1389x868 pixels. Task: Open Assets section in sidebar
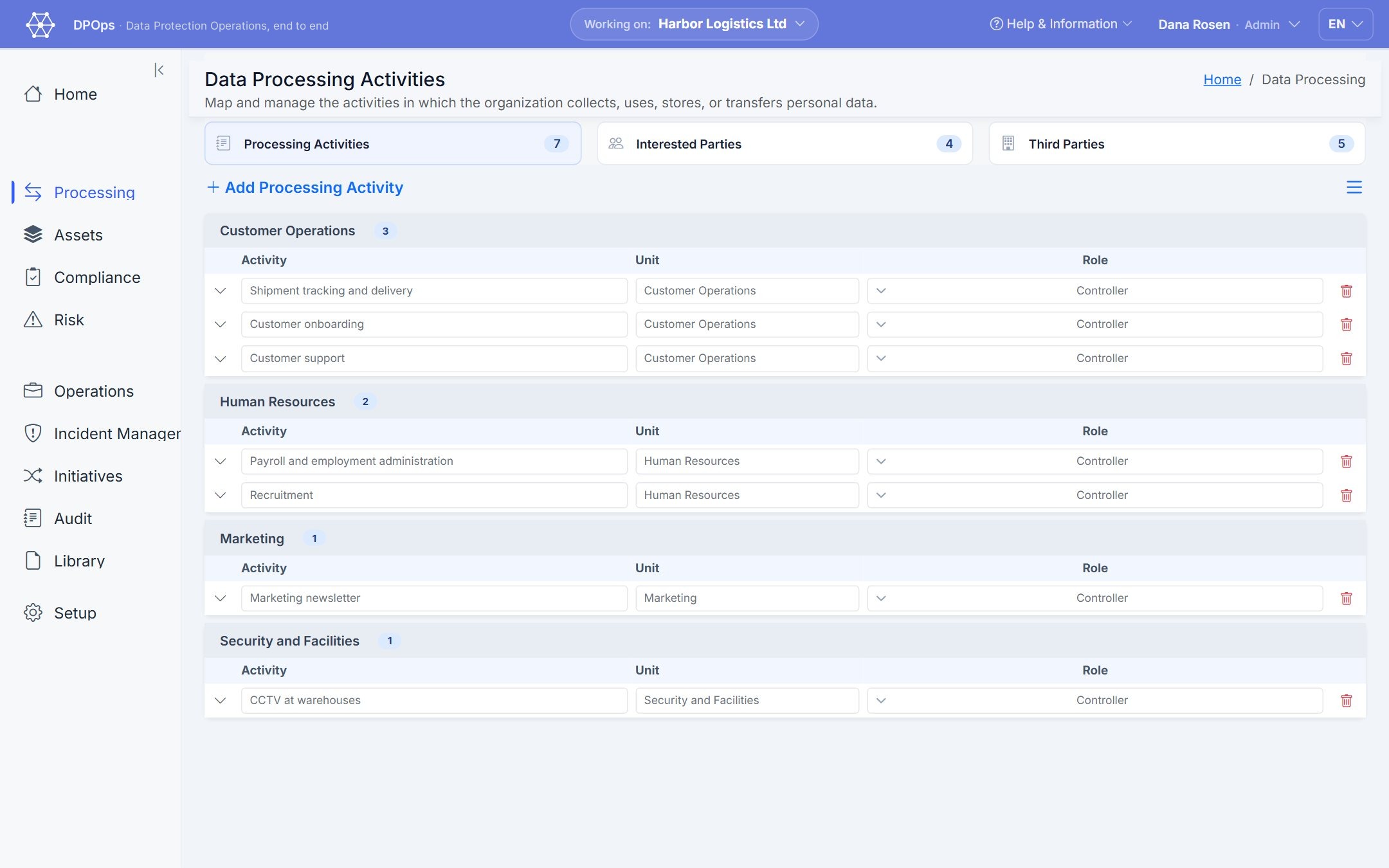[64, 235]
